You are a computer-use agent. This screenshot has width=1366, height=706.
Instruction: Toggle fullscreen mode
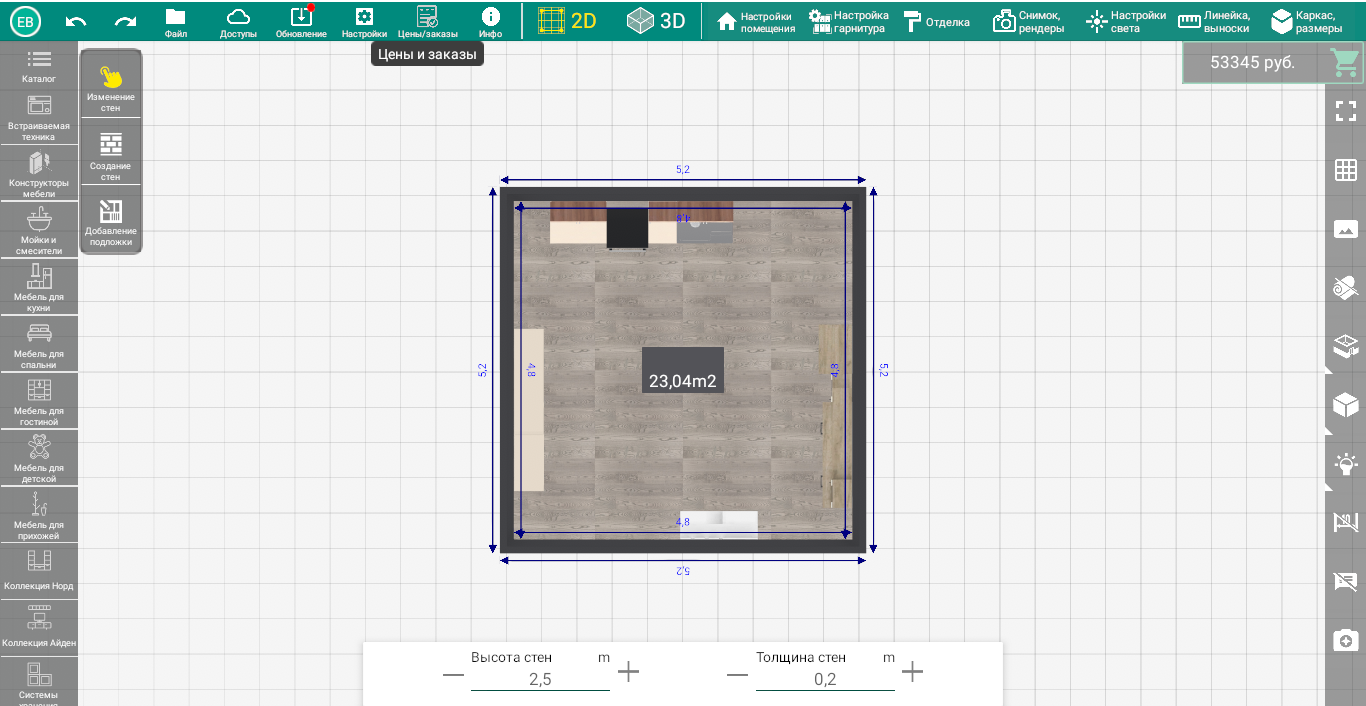pos(1346,111)
